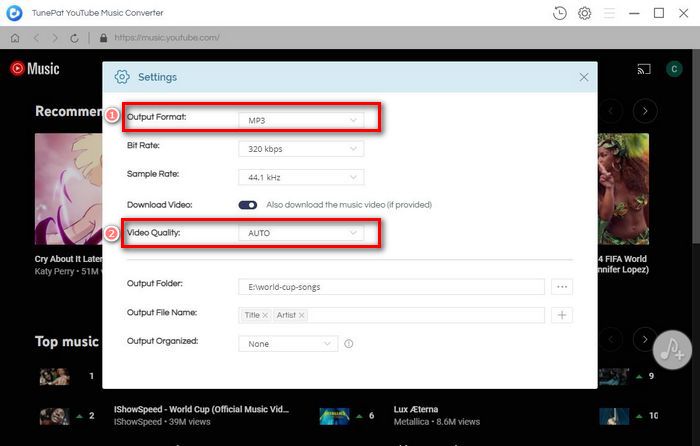Open conversion history clock icon

coord(559,13)
